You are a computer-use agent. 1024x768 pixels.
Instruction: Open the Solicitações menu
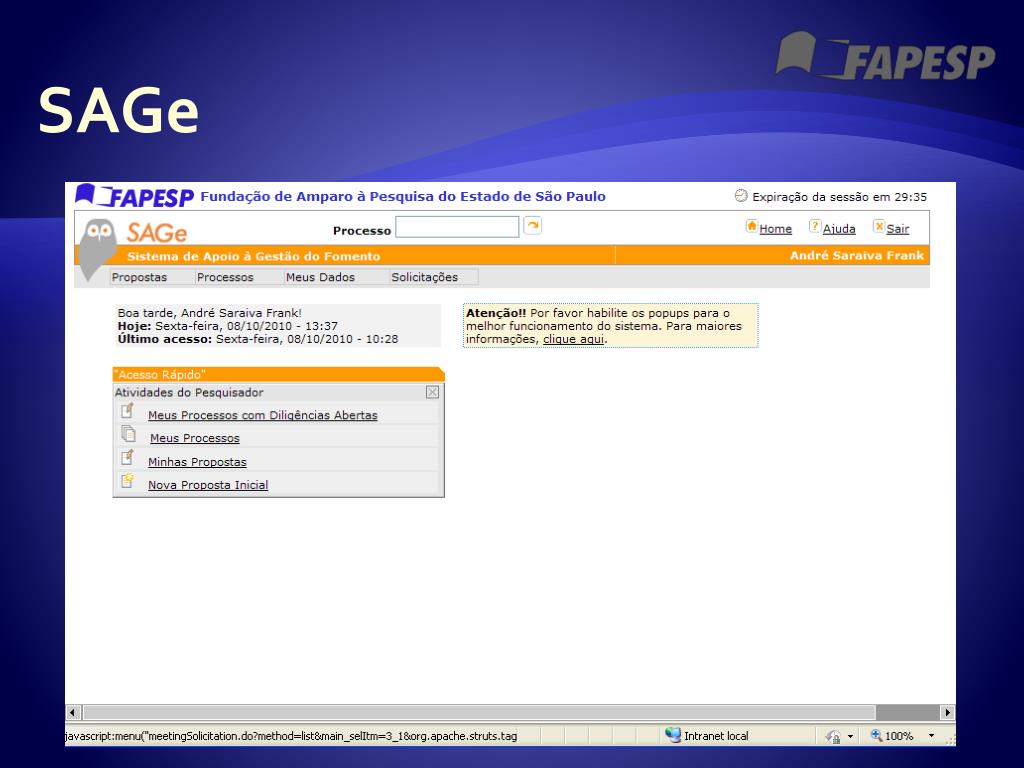click(x=424, y=277)
